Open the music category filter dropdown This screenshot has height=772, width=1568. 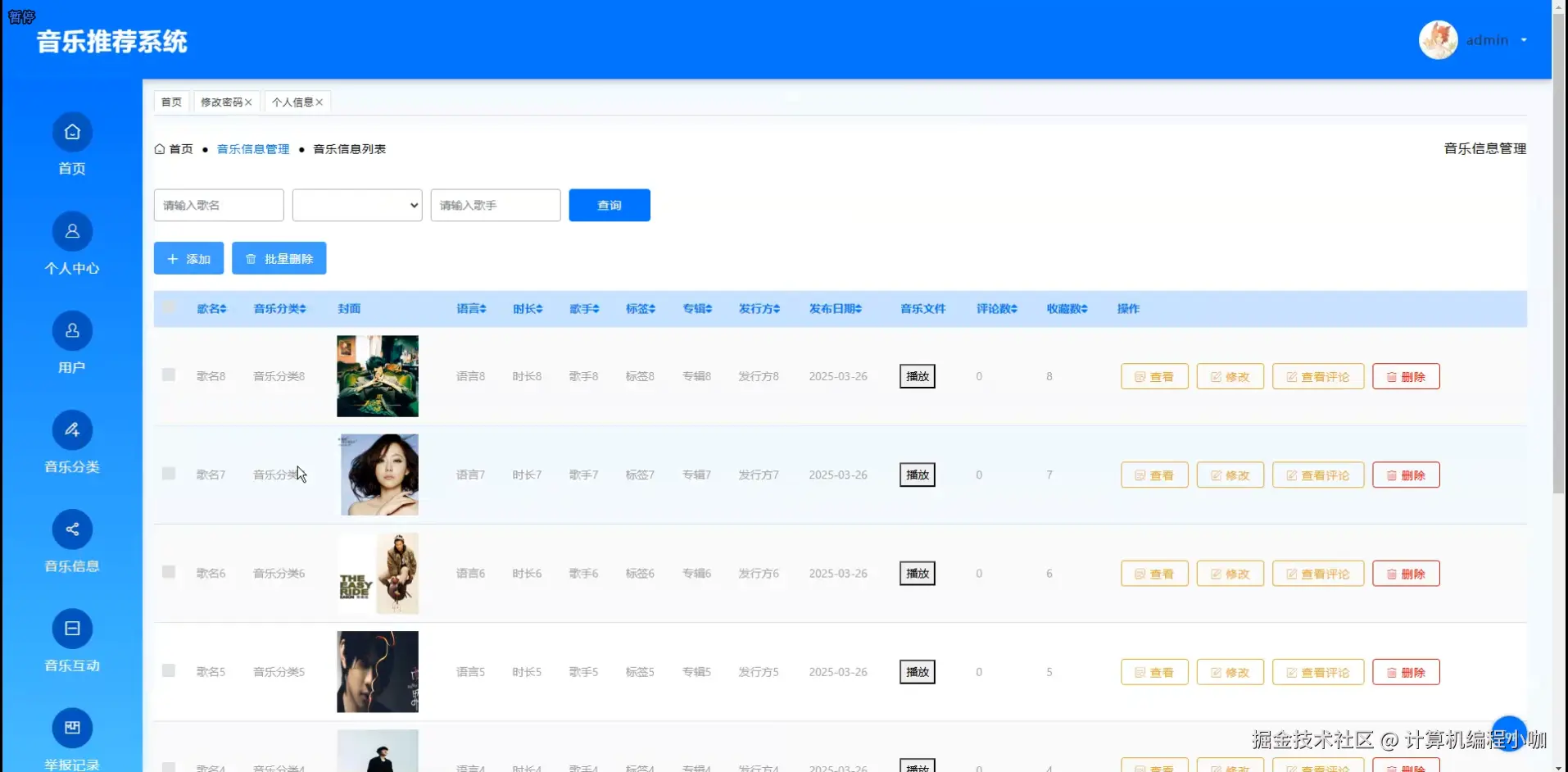(x=357, y=205)
